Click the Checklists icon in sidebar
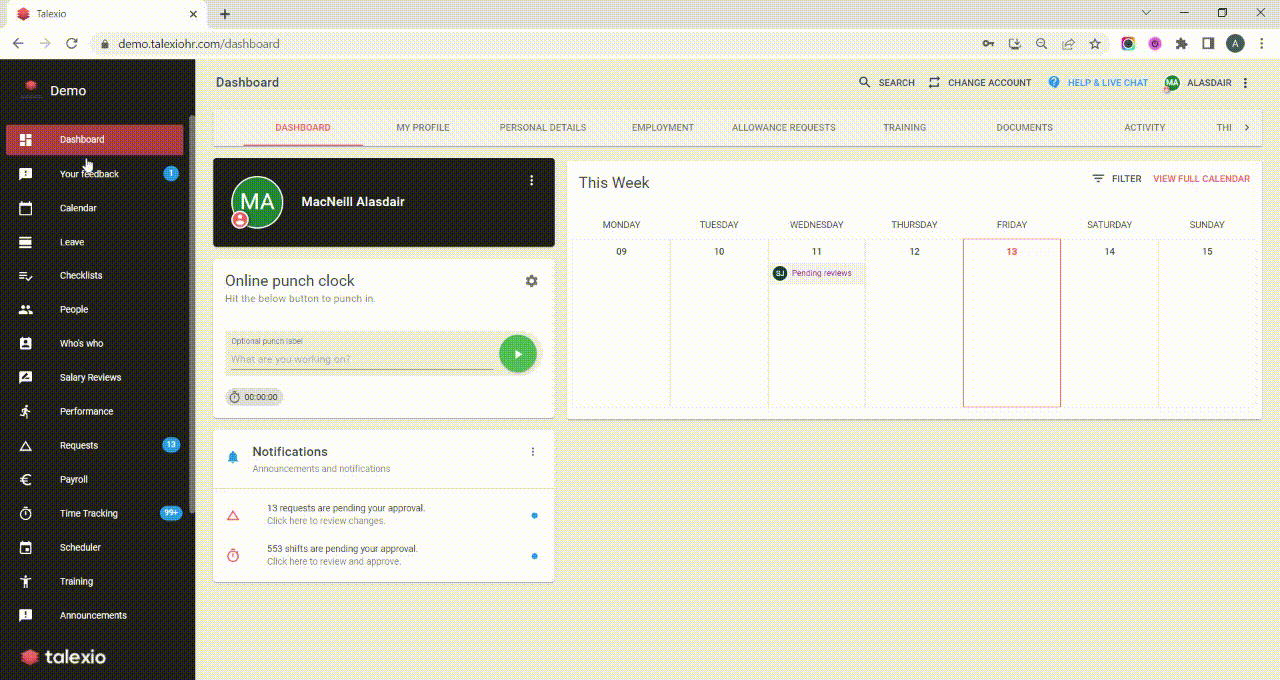 [x=26, y=276]
